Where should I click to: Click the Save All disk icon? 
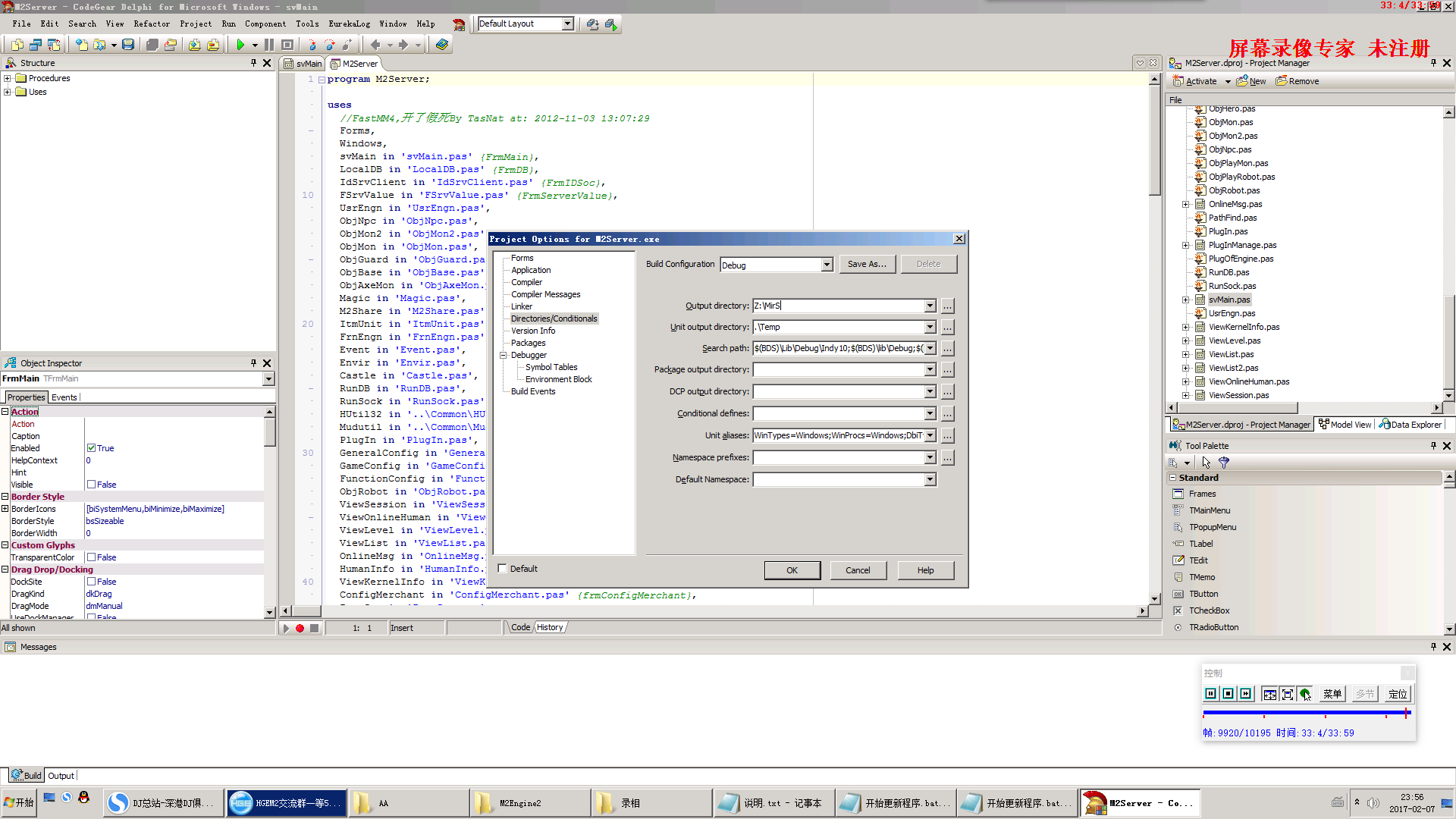(x=128, y=45)
